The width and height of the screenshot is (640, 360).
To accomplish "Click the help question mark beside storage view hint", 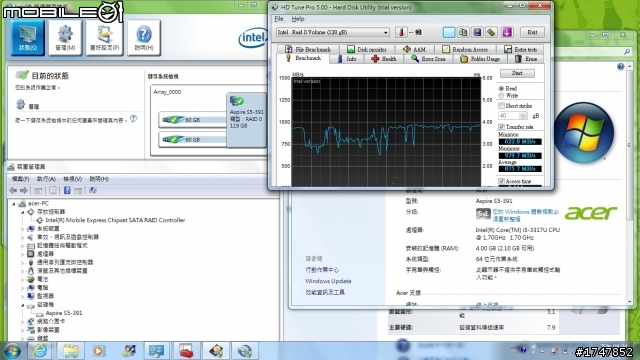I will coord(133,119).
